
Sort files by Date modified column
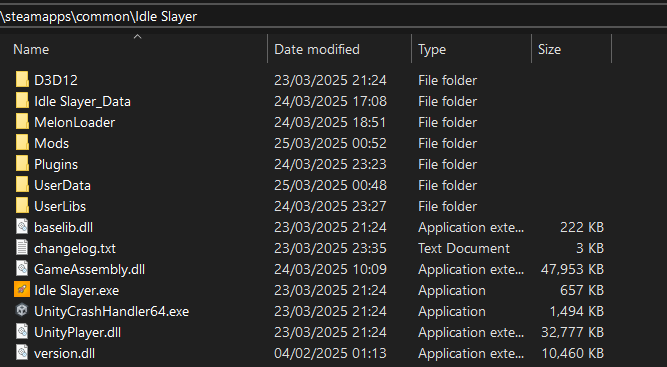pyautogui.click(x=317, y=49)
